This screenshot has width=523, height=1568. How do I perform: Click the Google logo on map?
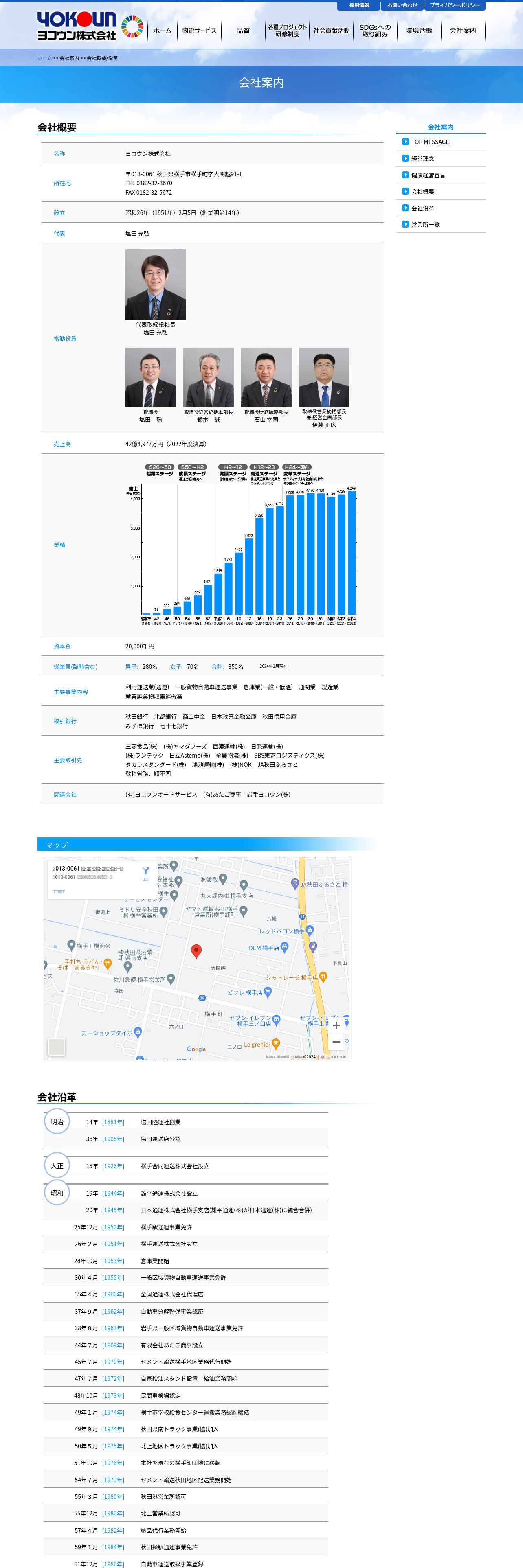point(196,1049)
